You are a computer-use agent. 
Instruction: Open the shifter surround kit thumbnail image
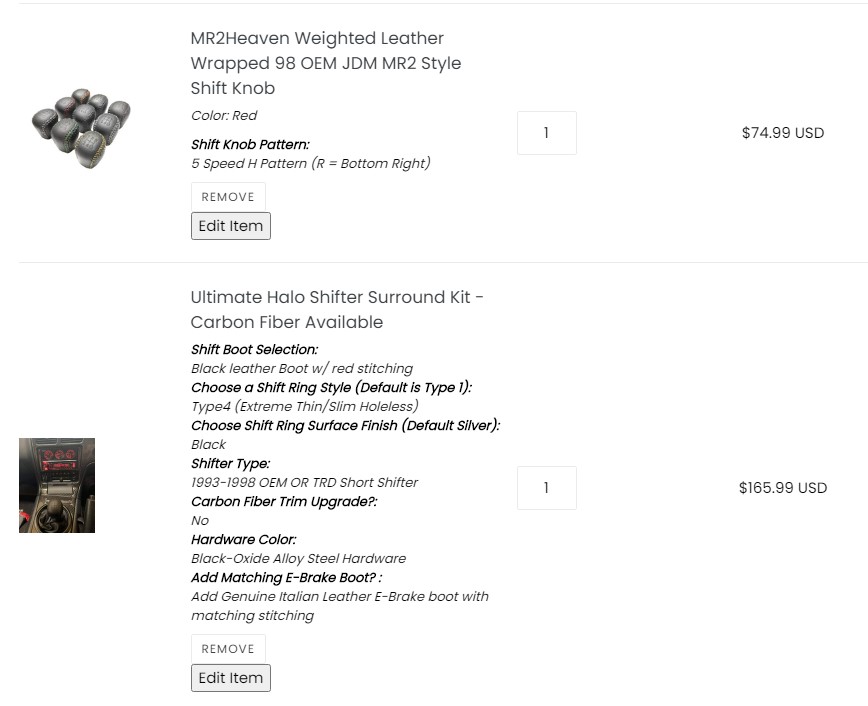pyautogui.click(x=57, y=485)
